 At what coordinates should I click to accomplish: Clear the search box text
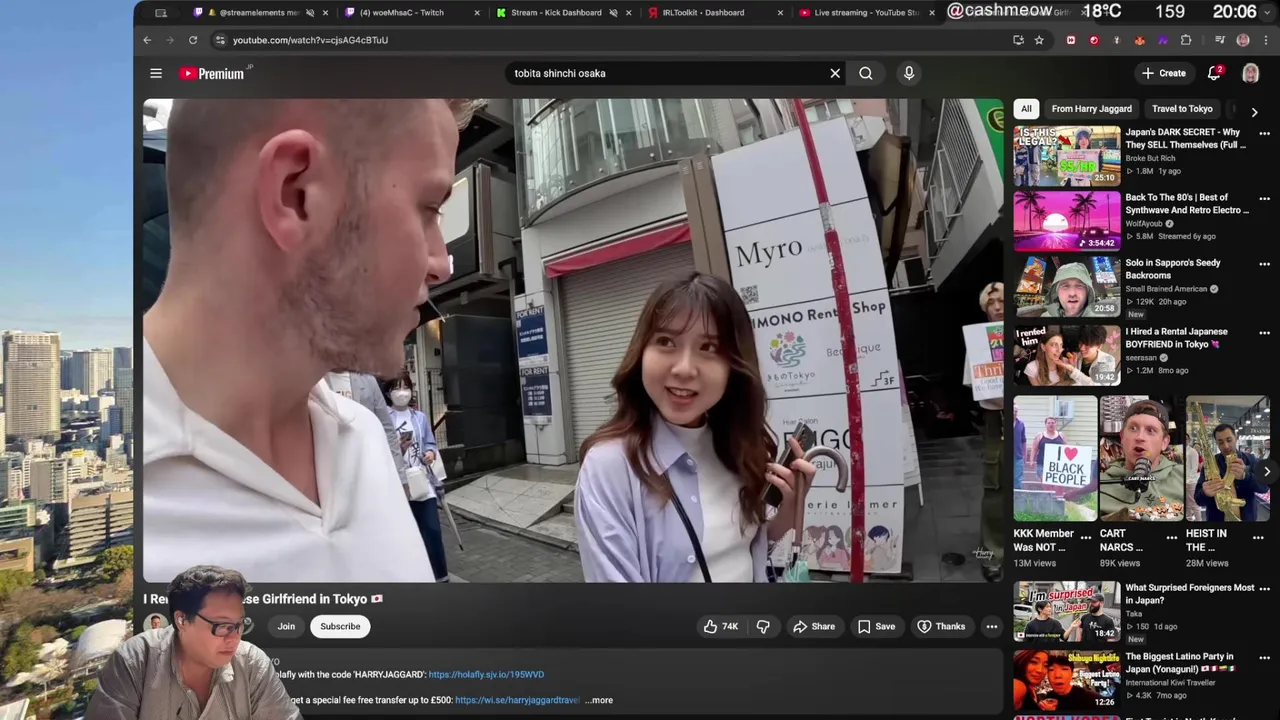click(835, 73)
